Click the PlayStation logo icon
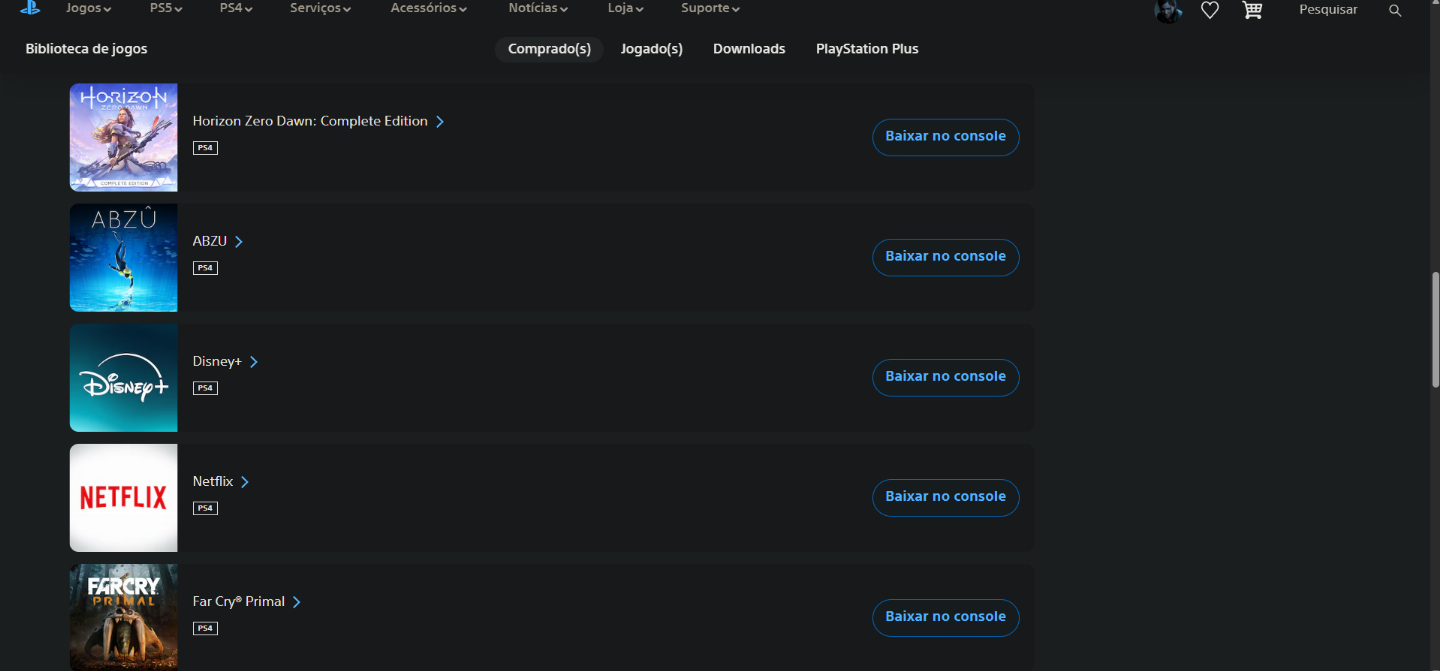 [x=29, y=8]
